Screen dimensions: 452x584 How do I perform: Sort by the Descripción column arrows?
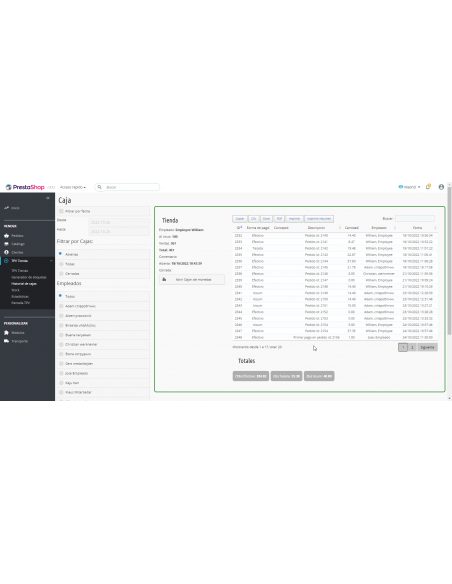coord(340,228)
